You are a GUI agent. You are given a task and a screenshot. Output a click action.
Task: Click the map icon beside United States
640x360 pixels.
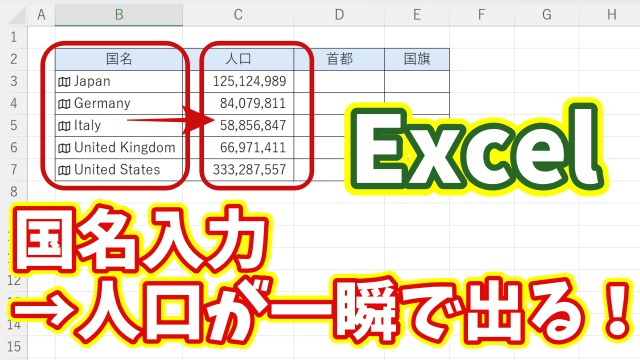click(x=64, y=170)
